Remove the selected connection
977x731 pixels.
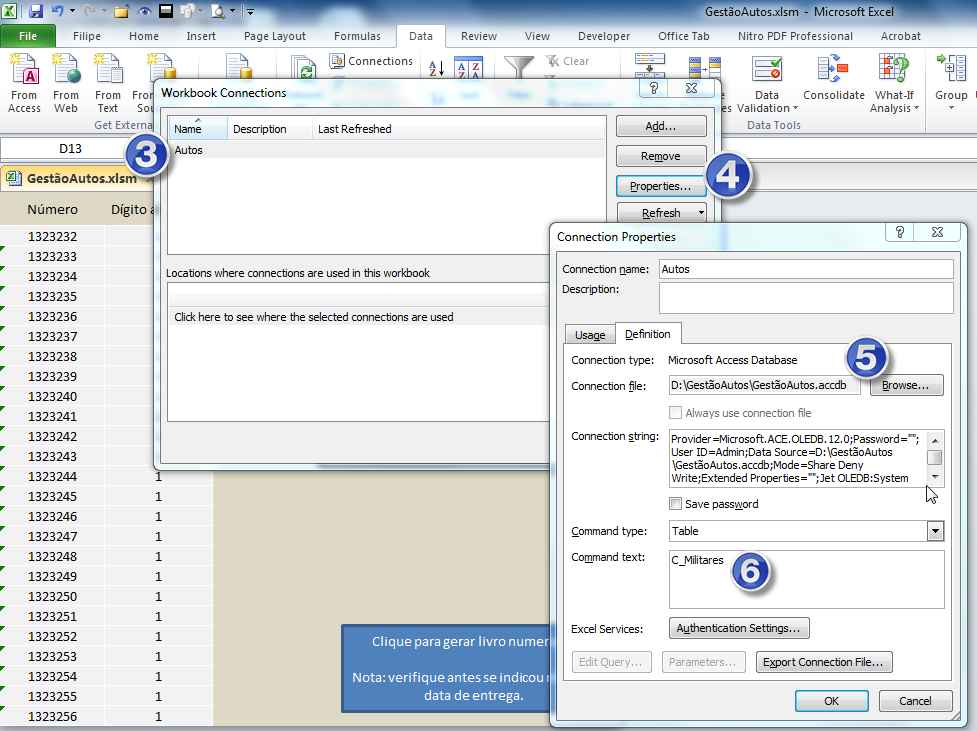(661, 156)
